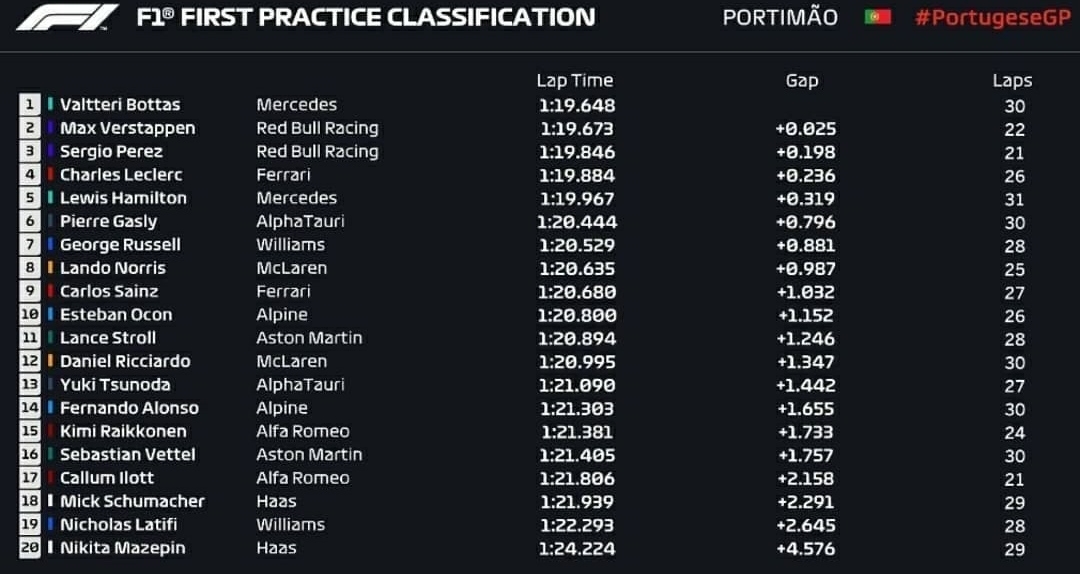Select the Lap Time column header

point(574,81)
